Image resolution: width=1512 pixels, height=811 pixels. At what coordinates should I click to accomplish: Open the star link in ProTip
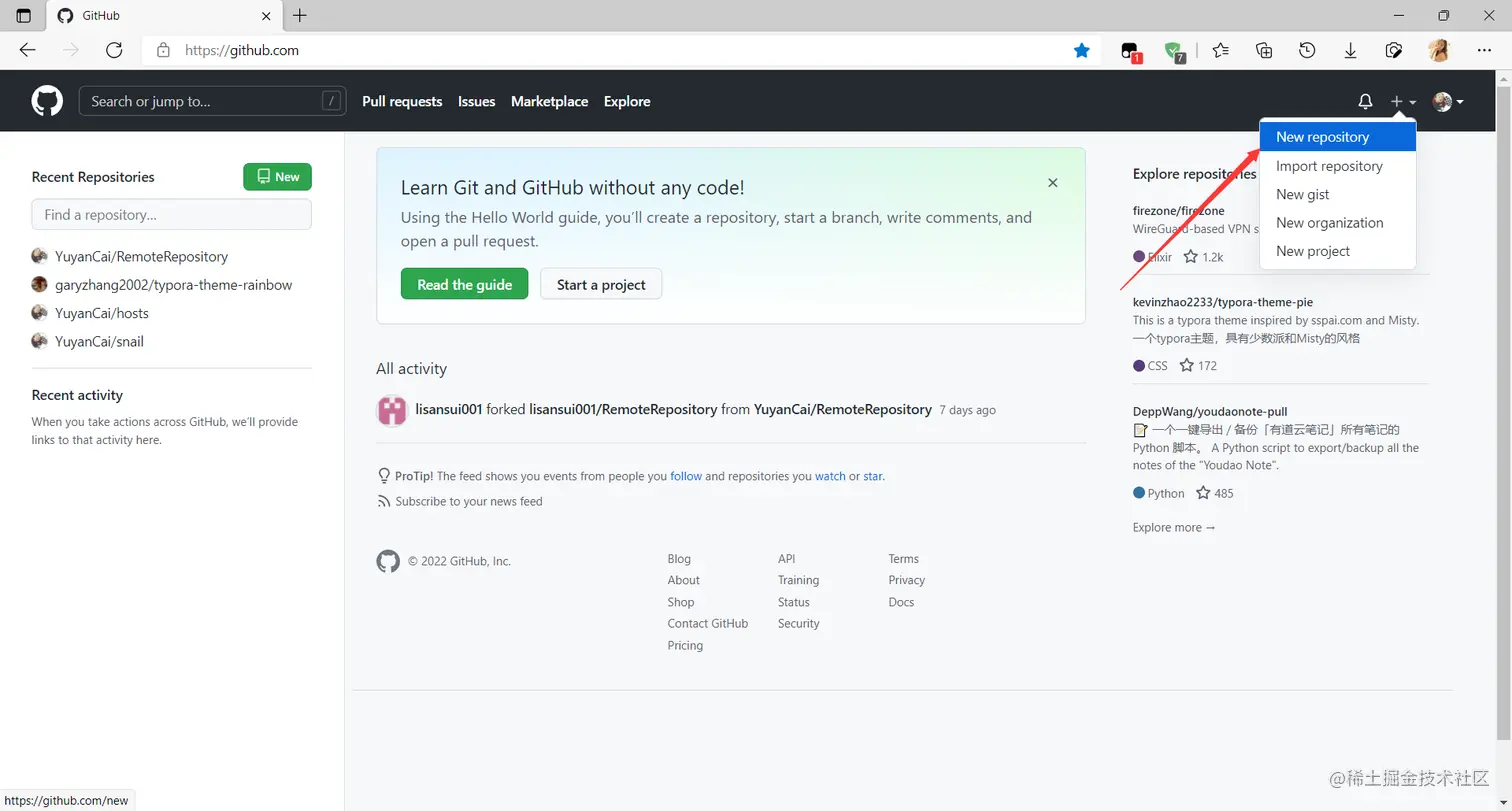coord(873,476)
